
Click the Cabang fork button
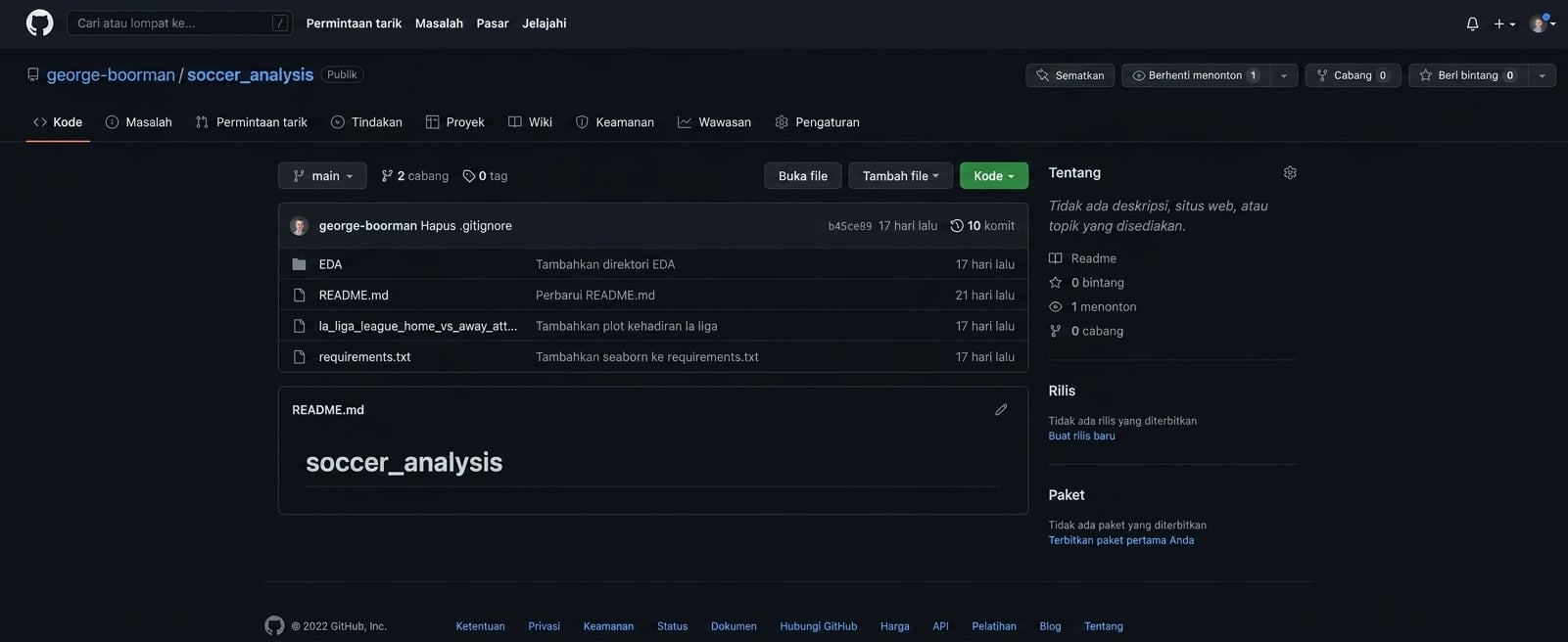(x=1353, y=75)
